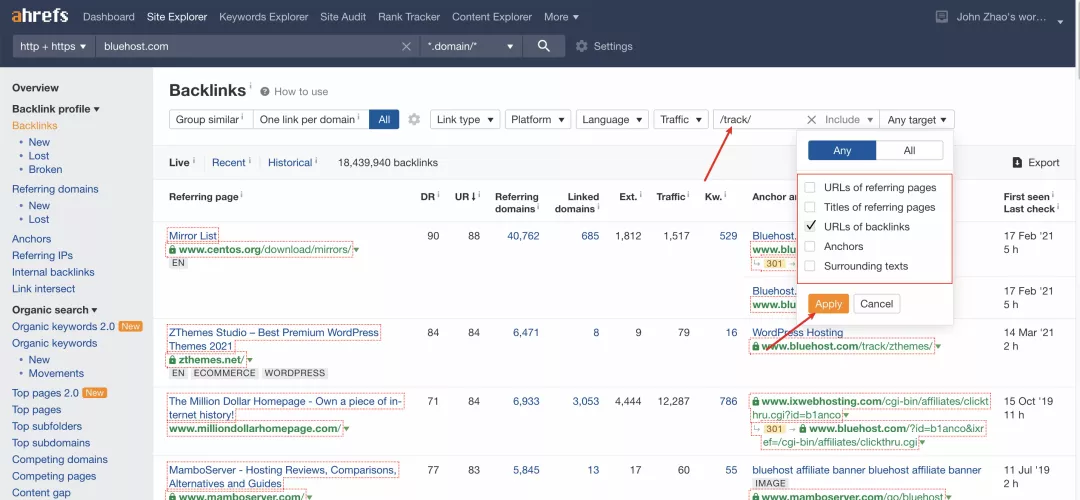1080x500 pixels.
Task: Open 40,762 referring domains link
Action: coord(523,236)
